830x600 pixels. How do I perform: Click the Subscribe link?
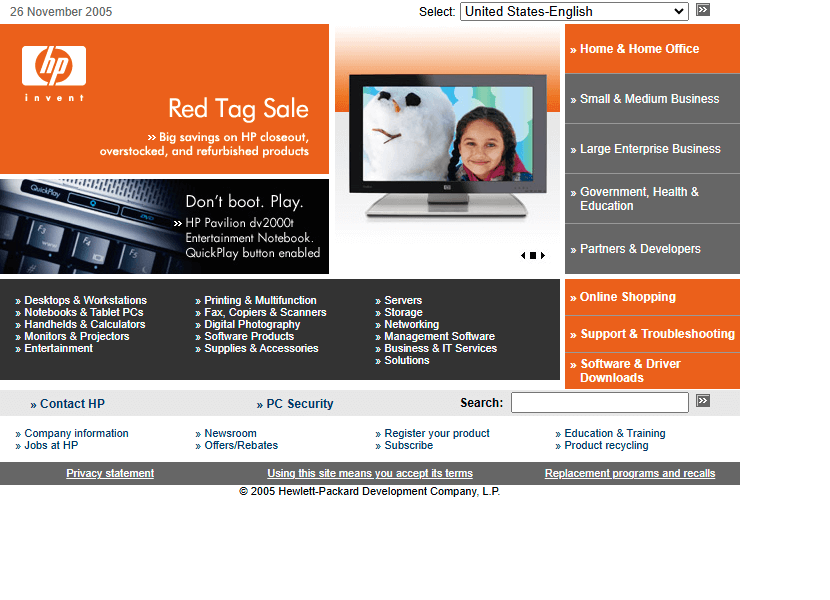(408, 445)
